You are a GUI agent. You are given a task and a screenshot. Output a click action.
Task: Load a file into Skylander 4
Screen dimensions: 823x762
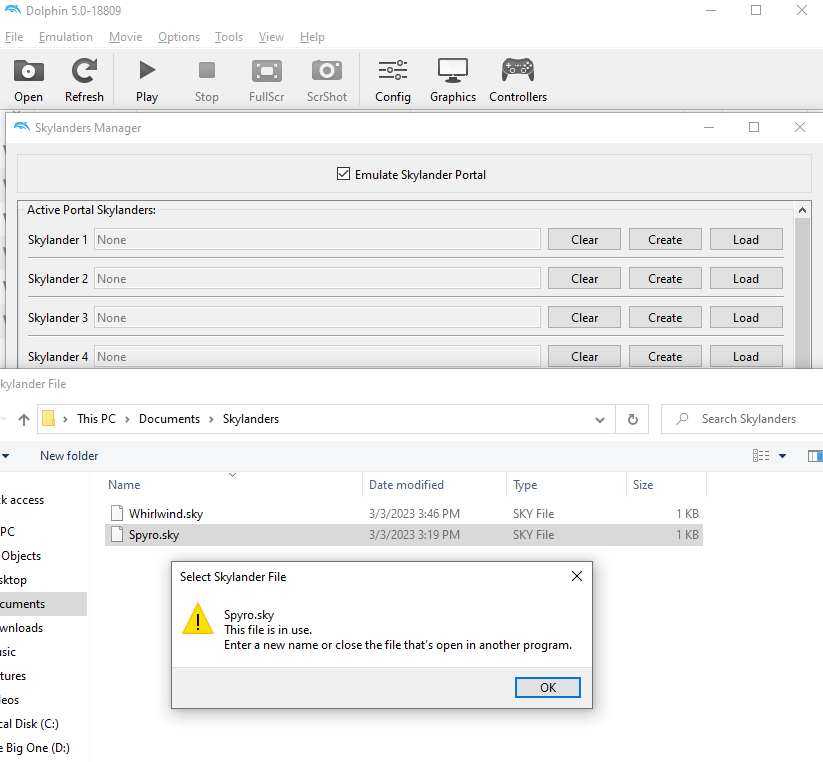coord(746,356)
